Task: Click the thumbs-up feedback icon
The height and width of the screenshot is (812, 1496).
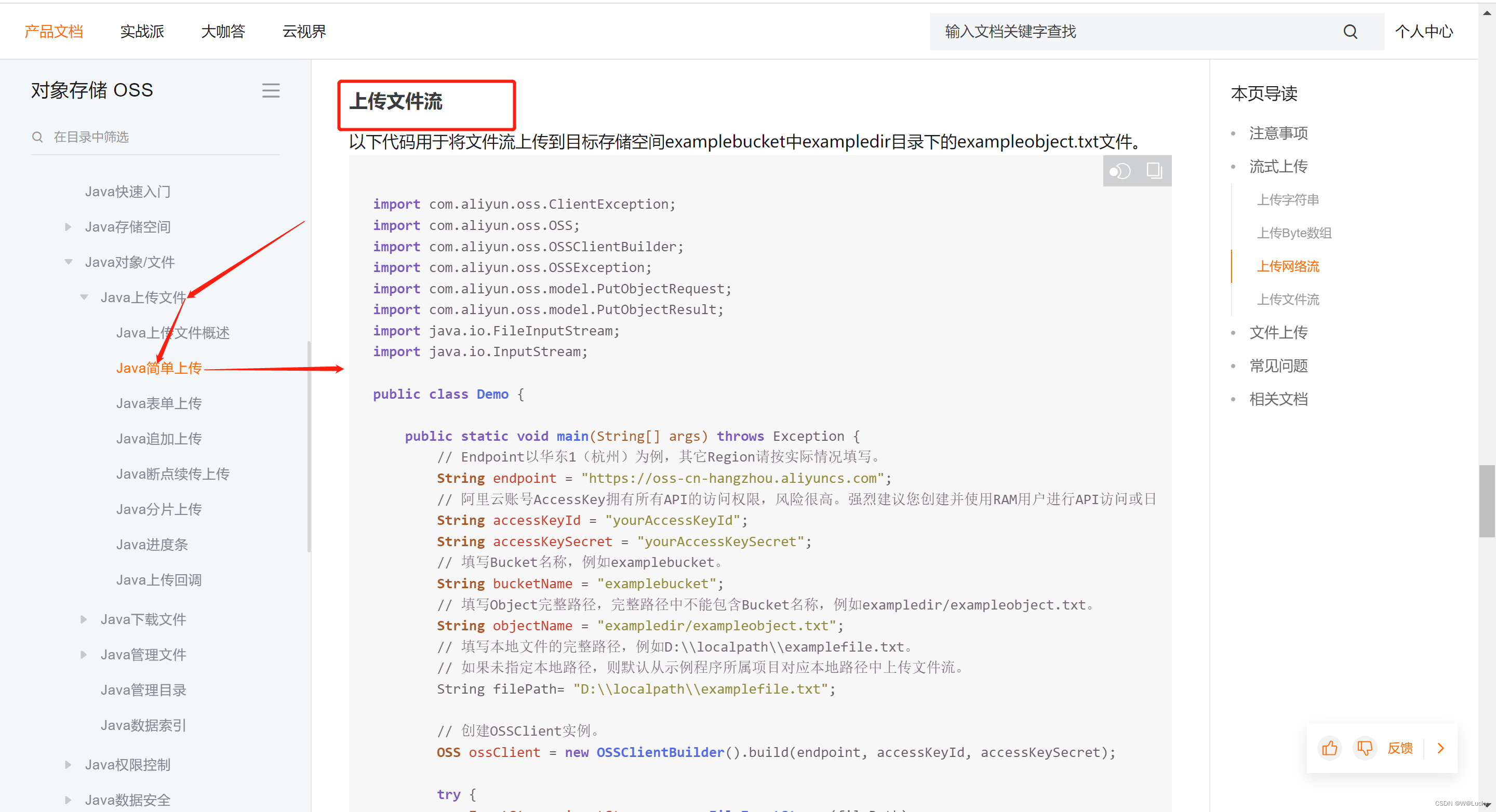Action: pos(1329,748)
